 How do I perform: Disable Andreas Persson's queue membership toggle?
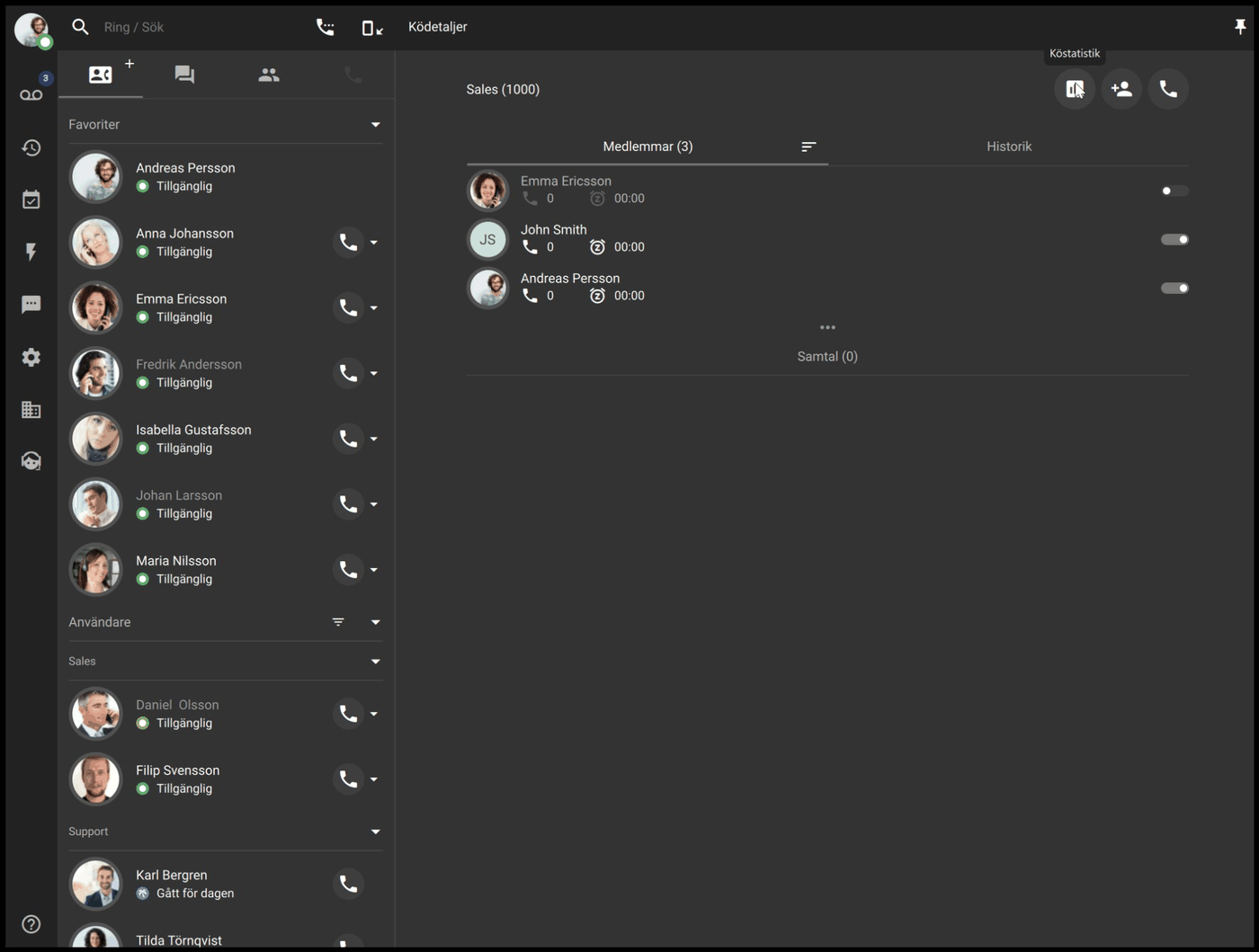1174,288
